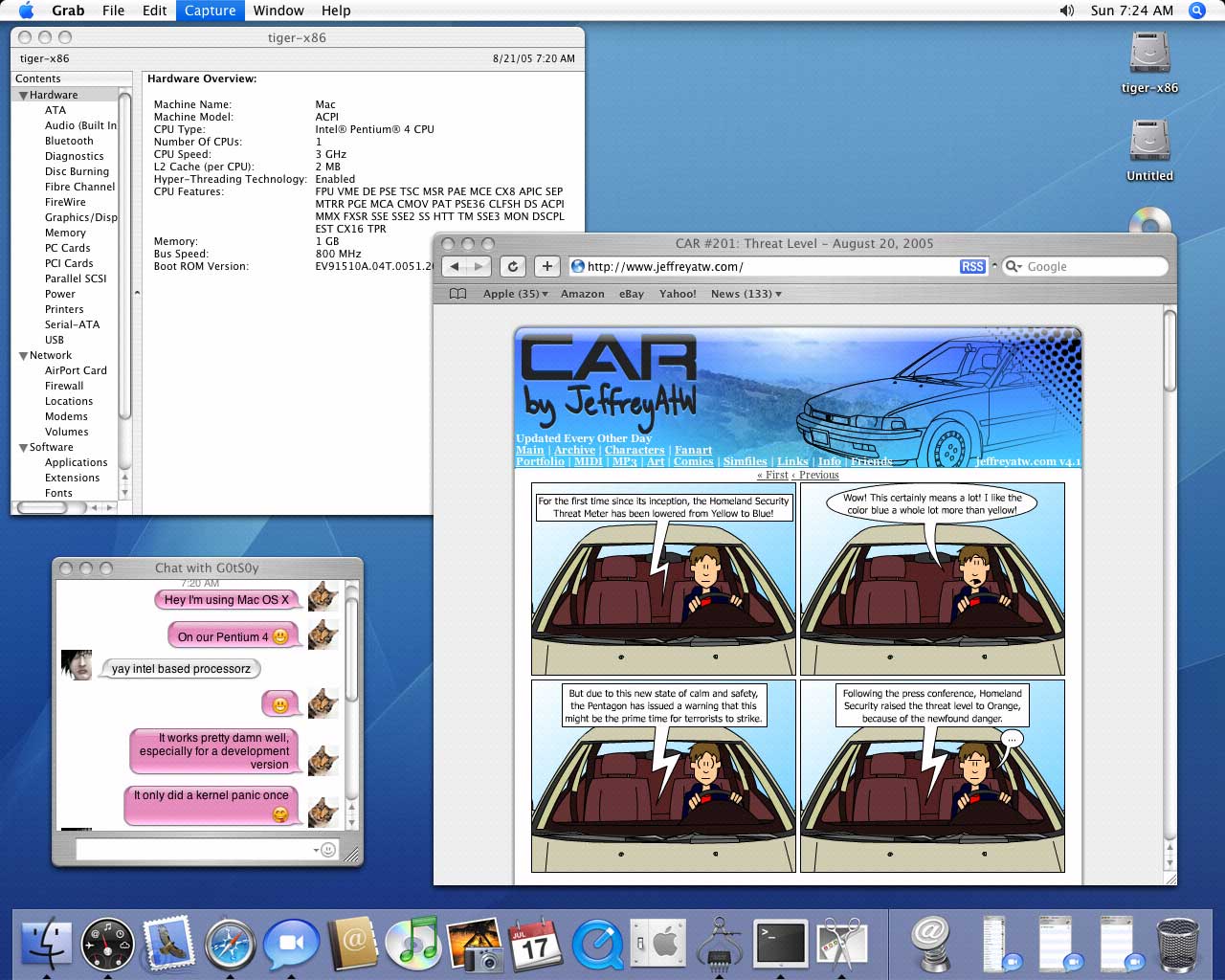Select AirPort Card under Network
This screenshot has width=1225, height=980.
coord(76,370)
